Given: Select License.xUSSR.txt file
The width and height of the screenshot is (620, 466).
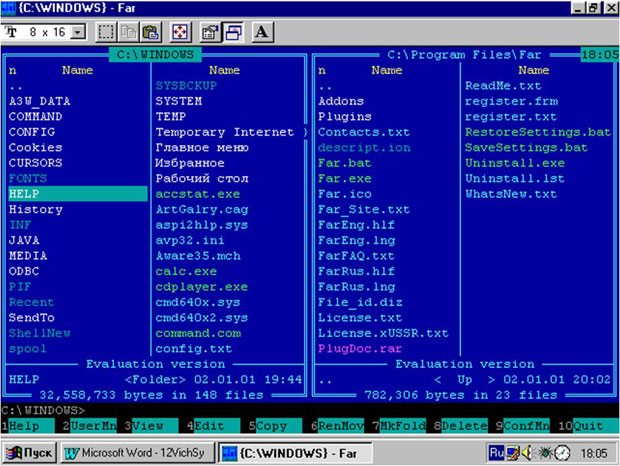Looking at the screenshot, I should [383, 333].
